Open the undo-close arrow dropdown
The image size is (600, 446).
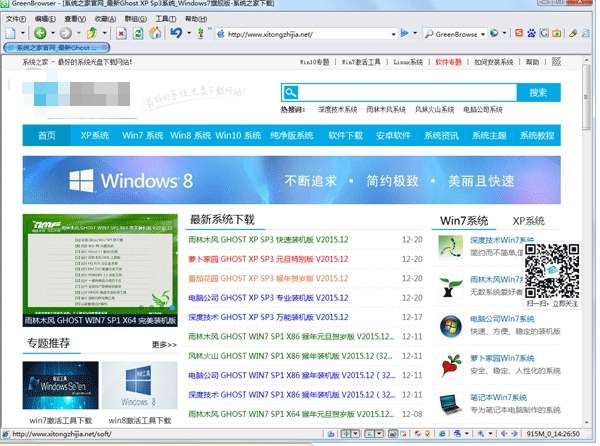click(189, 33)
